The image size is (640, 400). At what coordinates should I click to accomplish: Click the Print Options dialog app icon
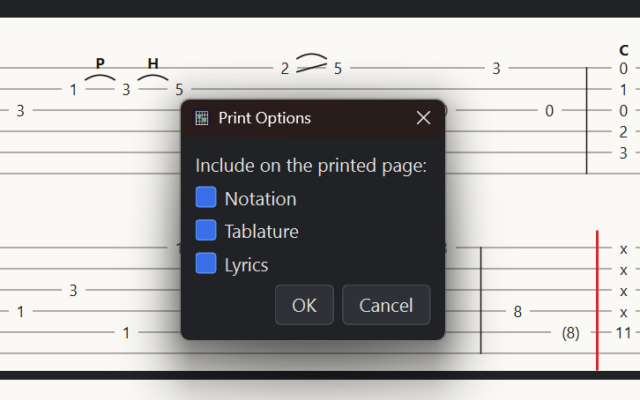(x=202, y=118)
